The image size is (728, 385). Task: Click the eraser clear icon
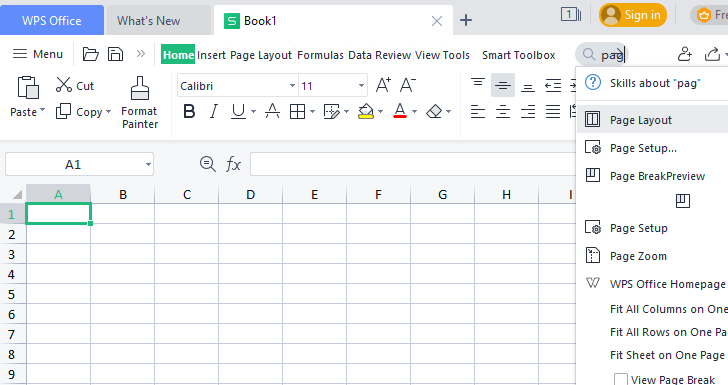[x=434, y=111]
